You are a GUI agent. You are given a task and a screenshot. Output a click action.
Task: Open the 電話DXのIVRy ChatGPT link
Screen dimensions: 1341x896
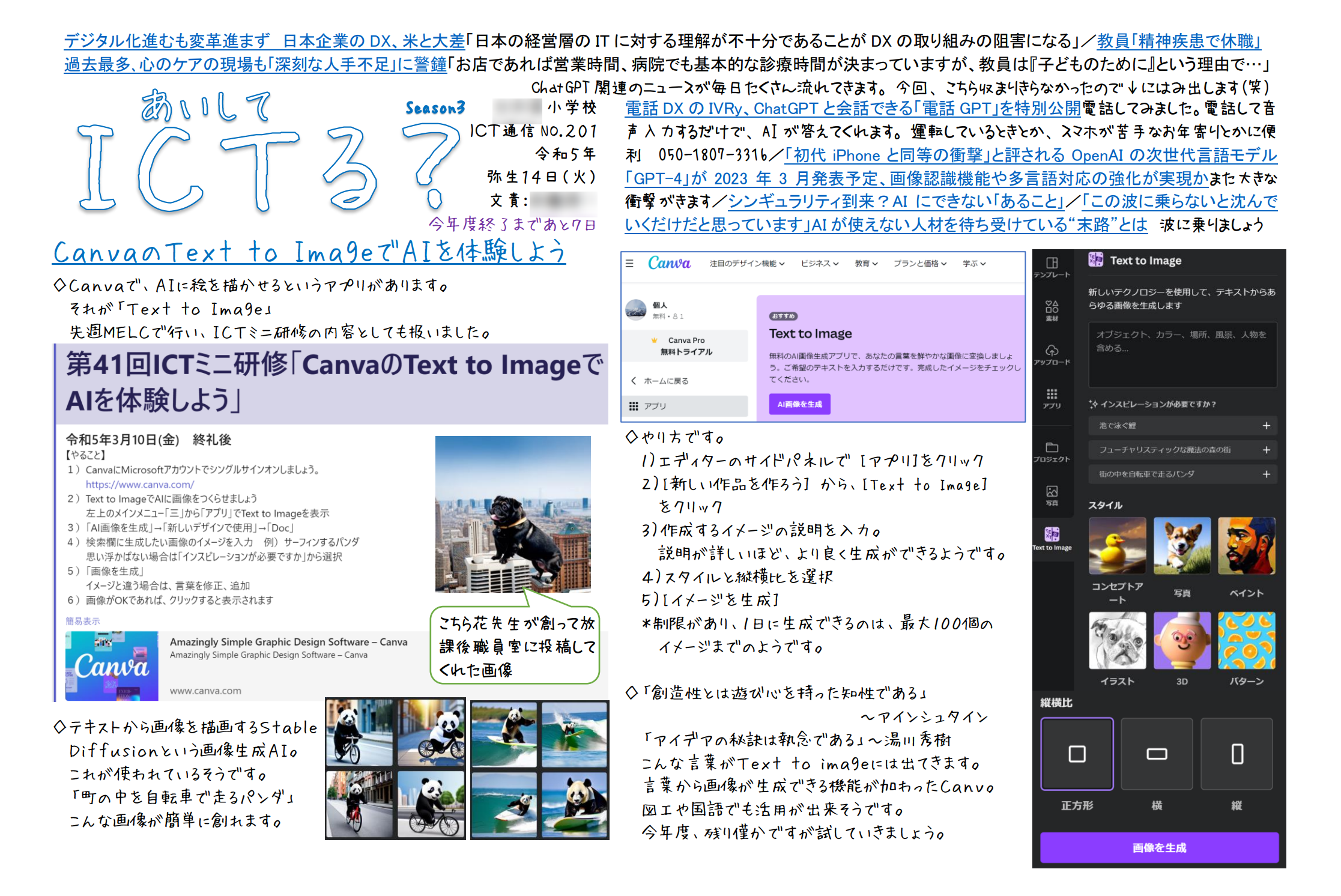[853, 109]
